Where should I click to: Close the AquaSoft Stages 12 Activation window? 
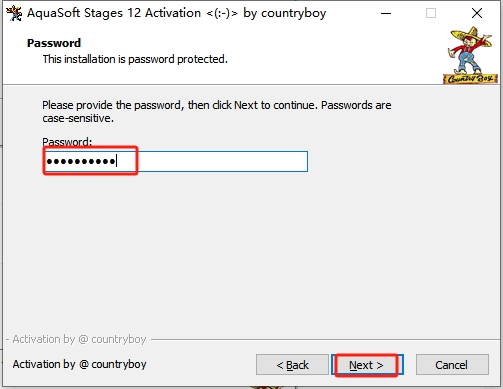pos(477,13)
